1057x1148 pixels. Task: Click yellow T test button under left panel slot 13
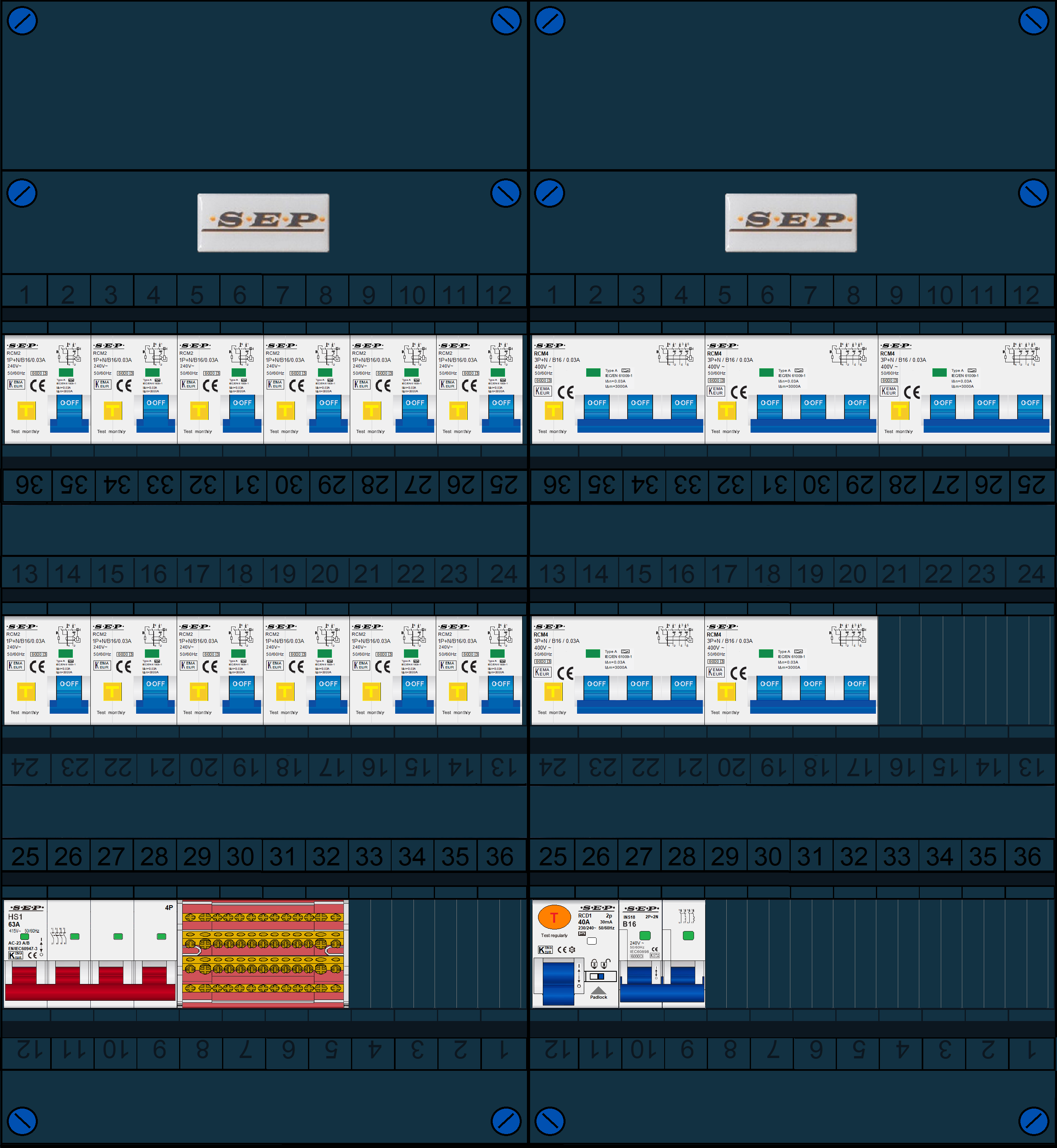26,691
